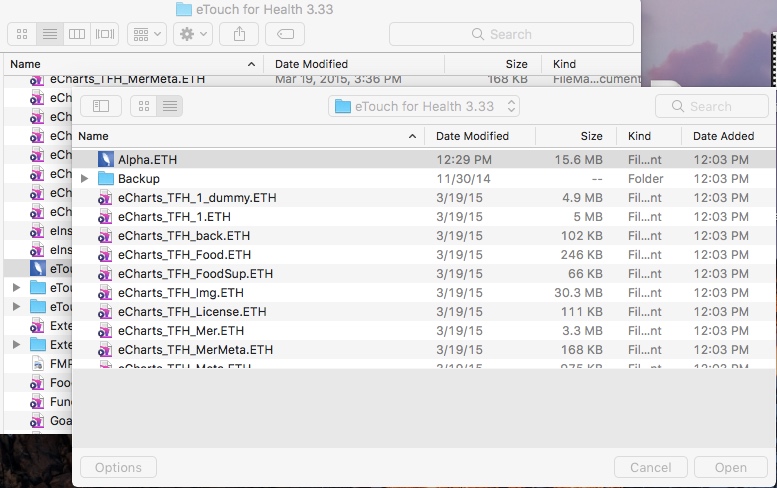
Task: Open the item arrangement dropdown in Finder
Action: tap(147, 34)
